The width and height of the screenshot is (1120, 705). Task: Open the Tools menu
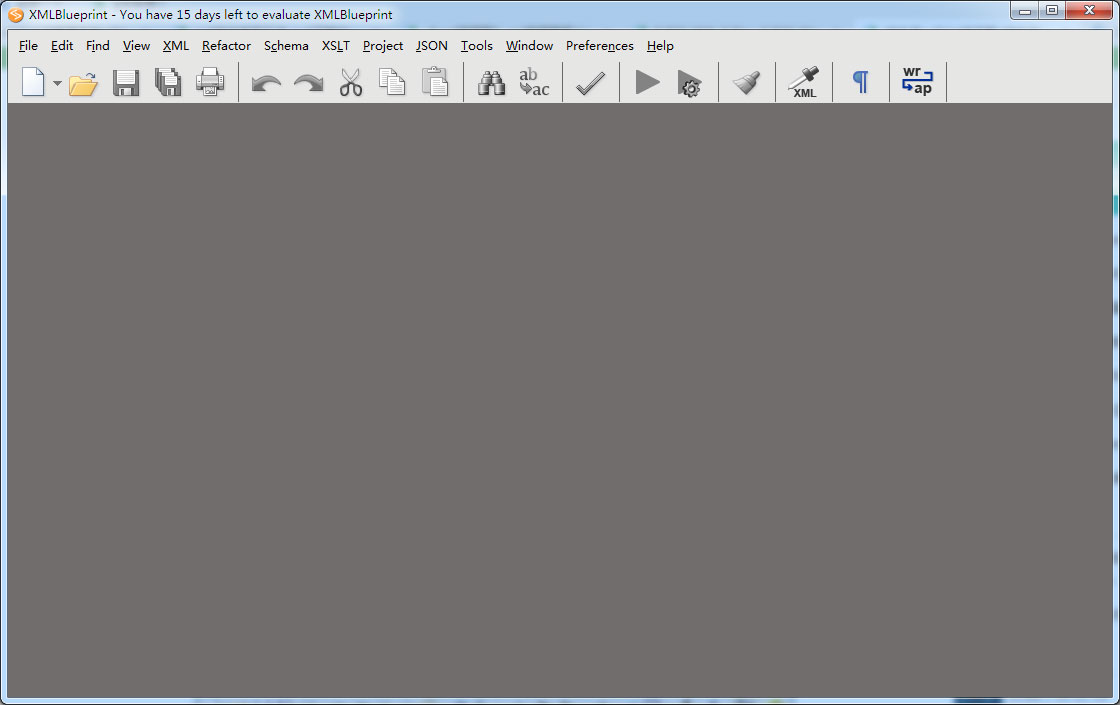(476, 46)
